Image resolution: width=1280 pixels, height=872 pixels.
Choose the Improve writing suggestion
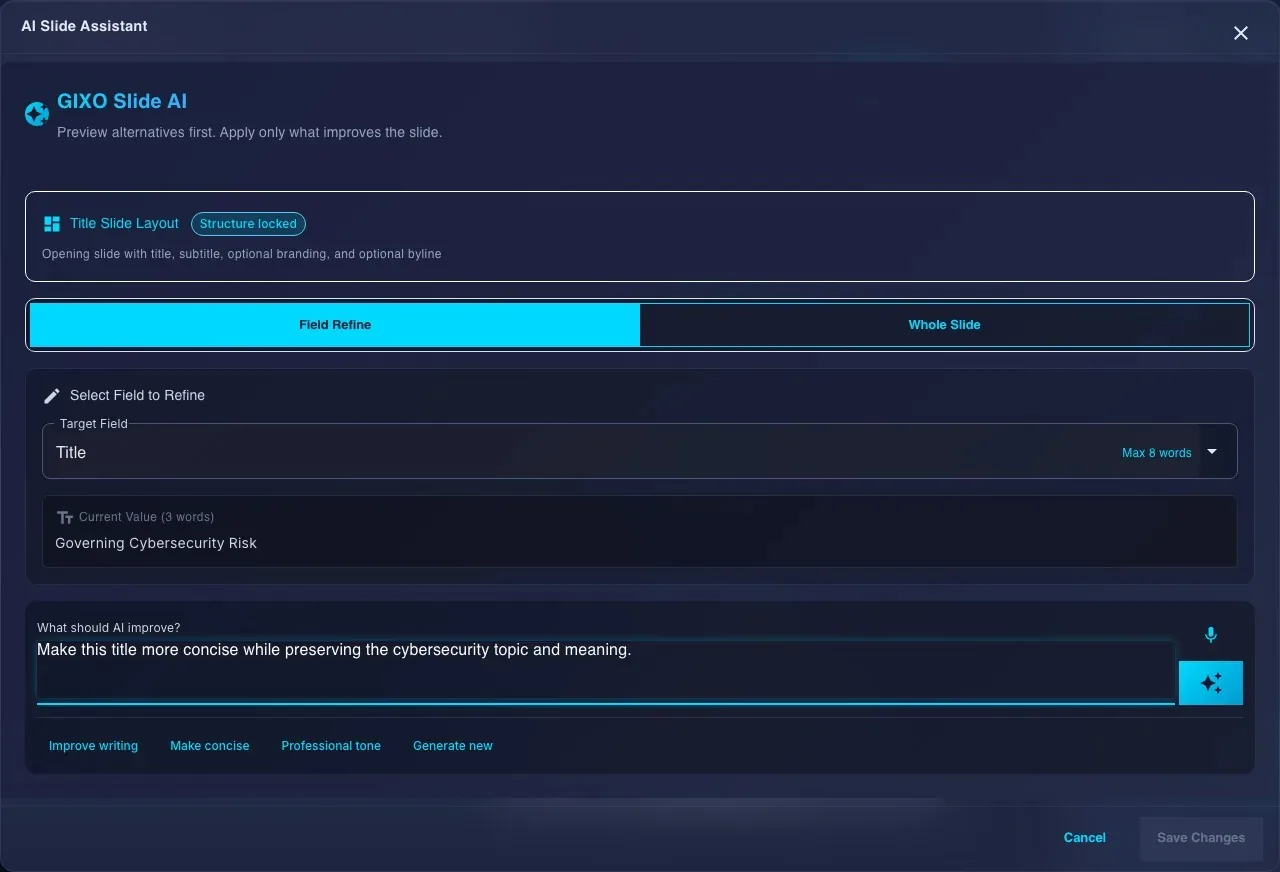pos(93,746)
